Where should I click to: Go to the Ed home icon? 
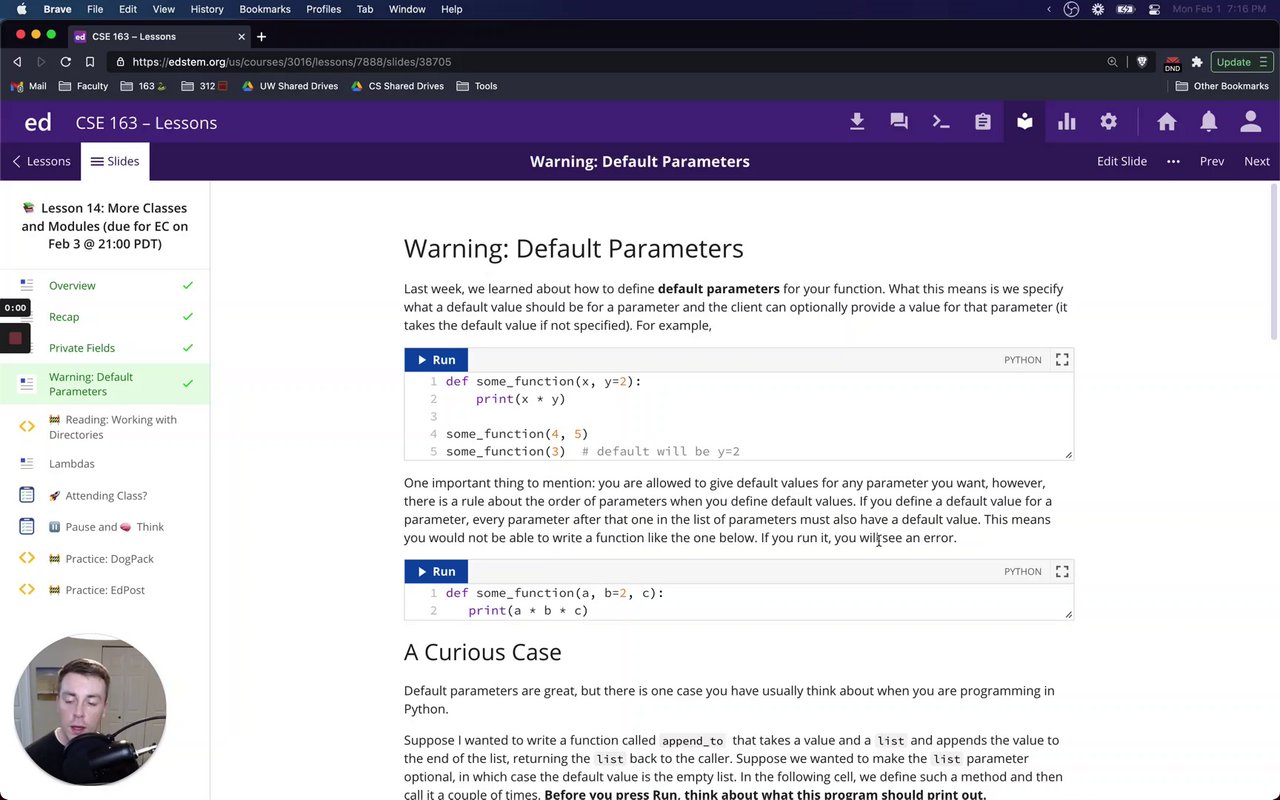(x=1167, y=122)
